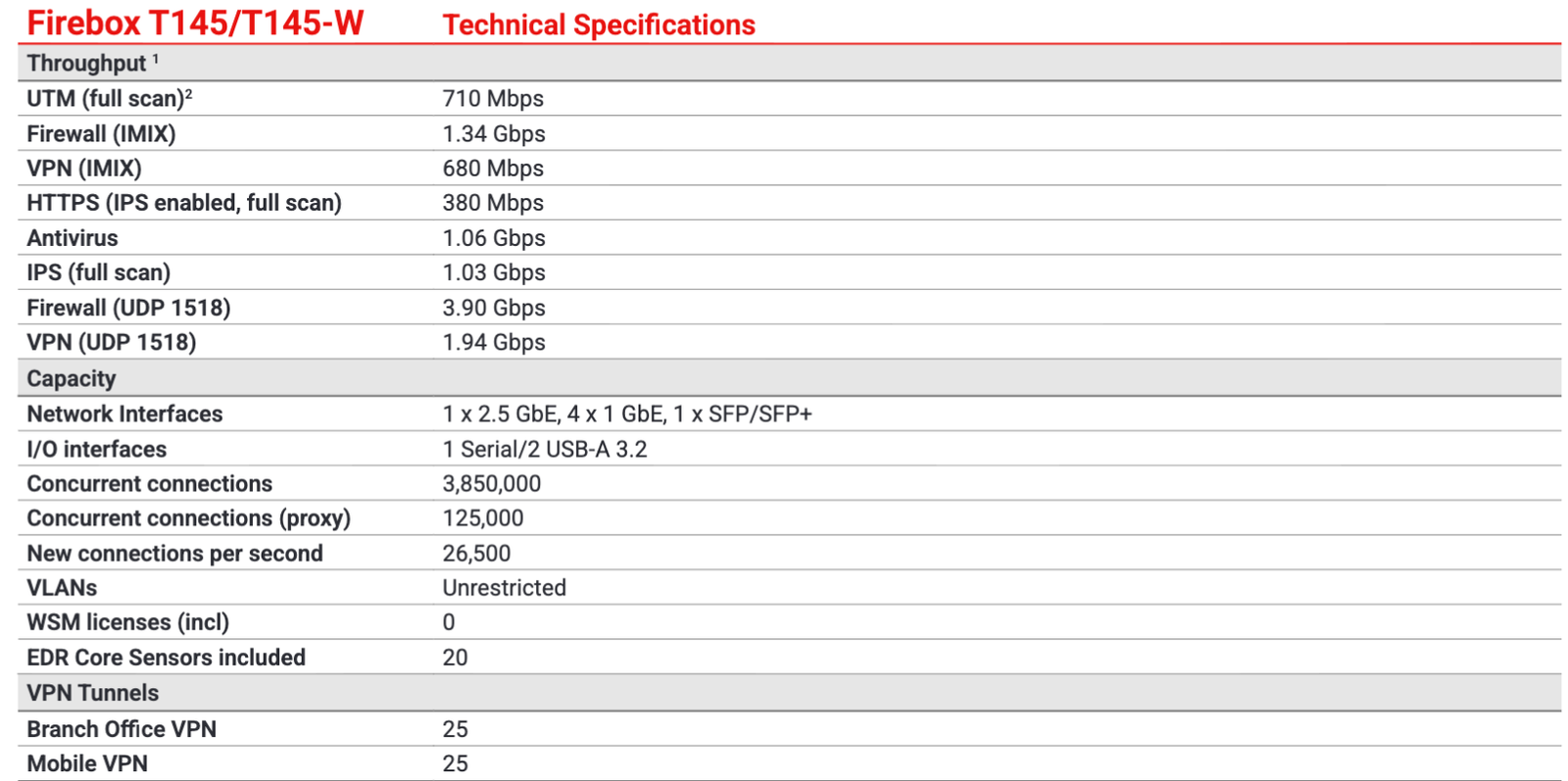Click the Antivirus row label
The width and height of the screenshot is (1568, 781).
[73, 238]
